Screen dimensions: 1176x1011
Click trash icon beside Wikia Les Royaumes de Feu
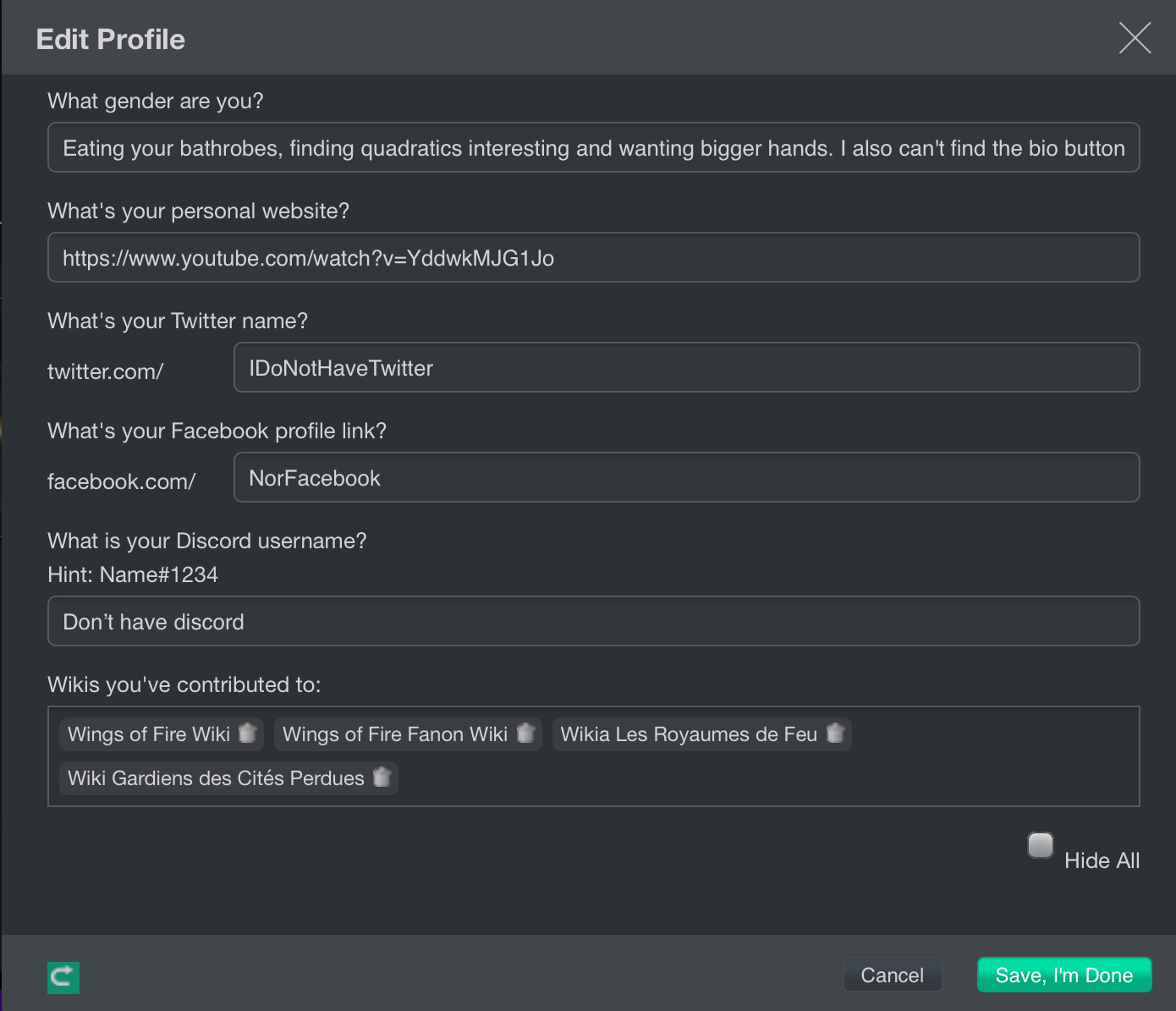835,734
